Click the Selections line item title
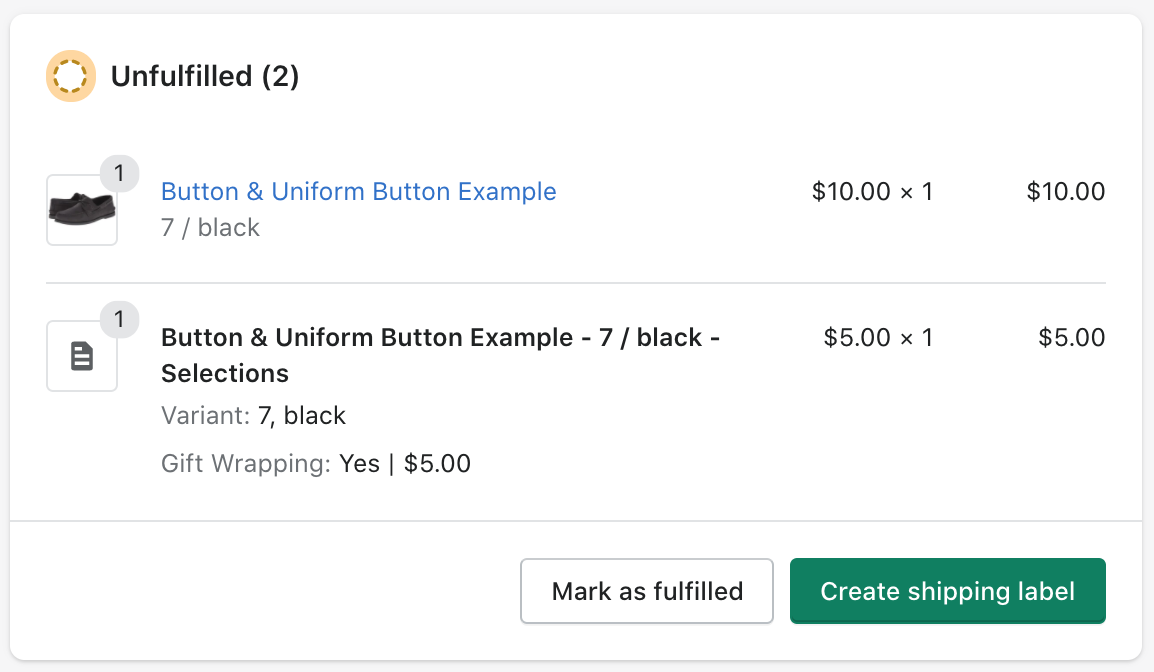1154x672 pixels. pos(440,355)
